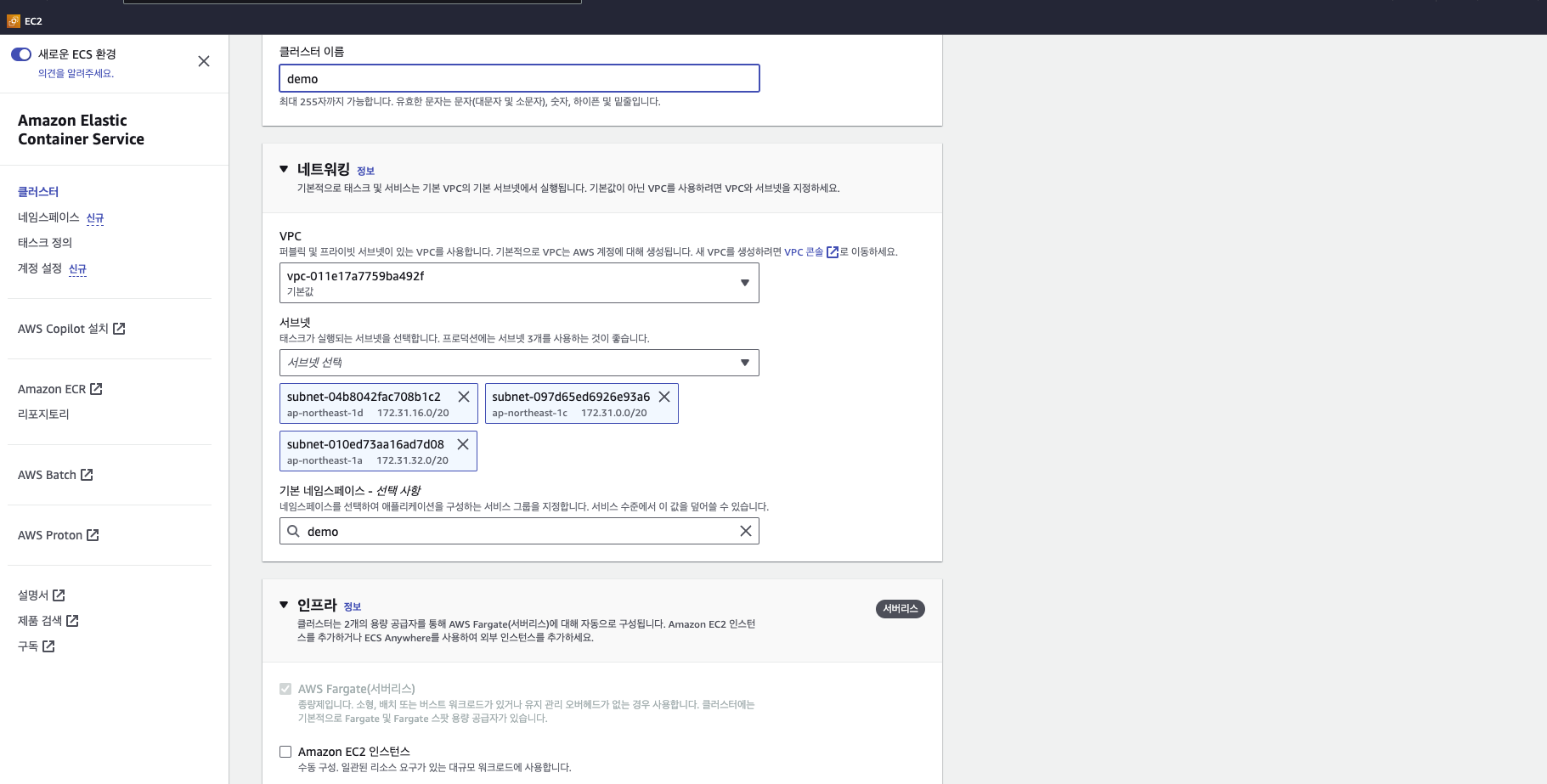Click the EC2 service icon in top bar
This screenshot has height=784, width=1547.
(14, 21)
